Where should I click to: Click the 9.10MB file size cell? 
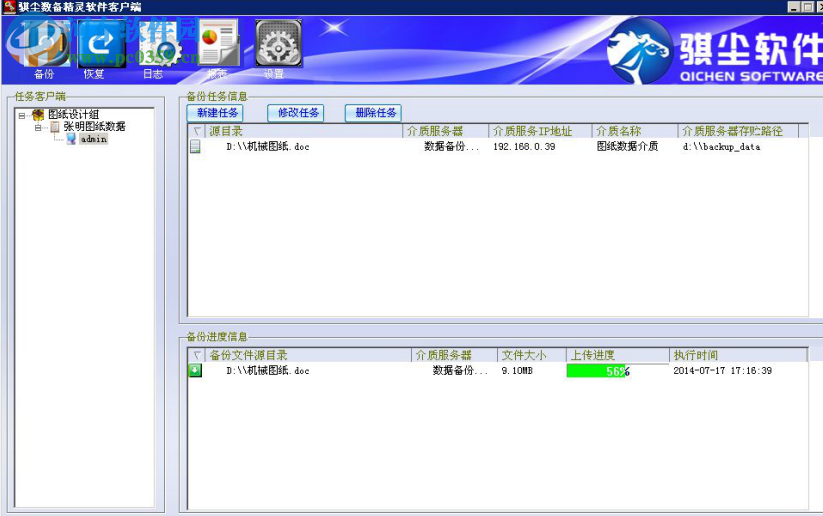pyautogui.click(x=517, y=371)
